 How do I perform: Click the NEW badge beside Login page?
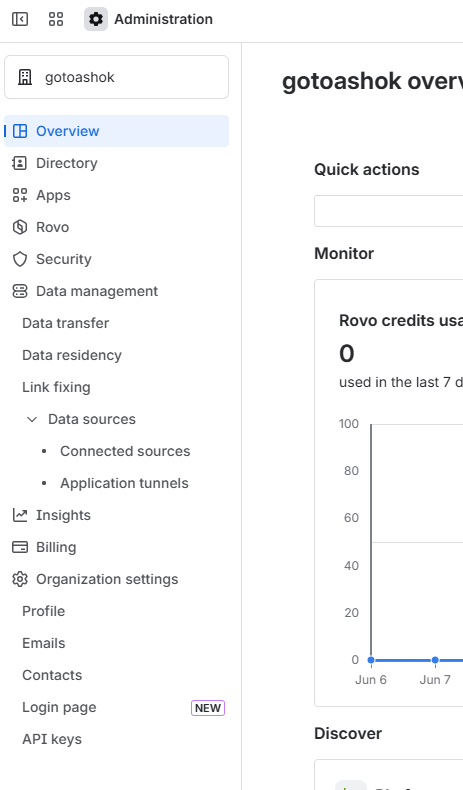click(x=208, y=708)
